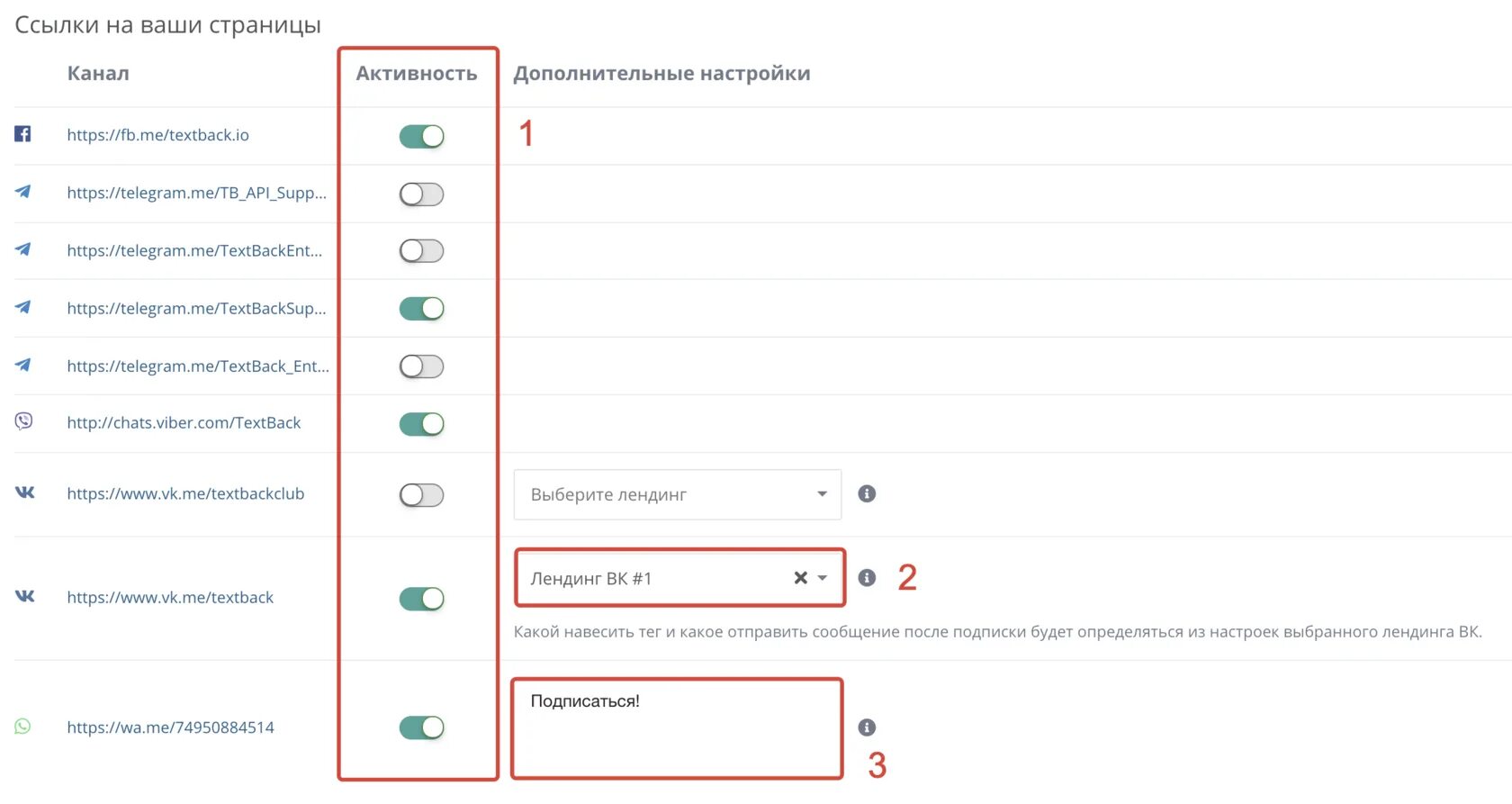Click info icon beside Подписаться! text field
The height and width of the screenshot is (804, 1512).
point(867,727)
